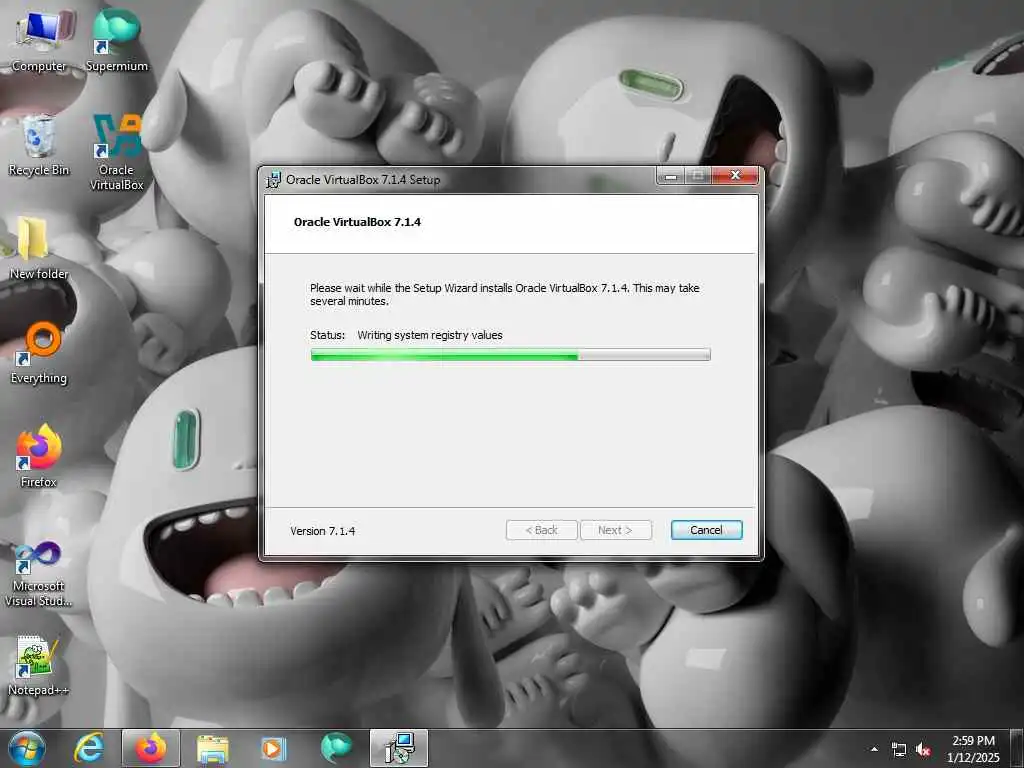Launch Supermium from the taskbar
Image resolution: width=1024 pixels, height=768 pixels.
point(336,748)
